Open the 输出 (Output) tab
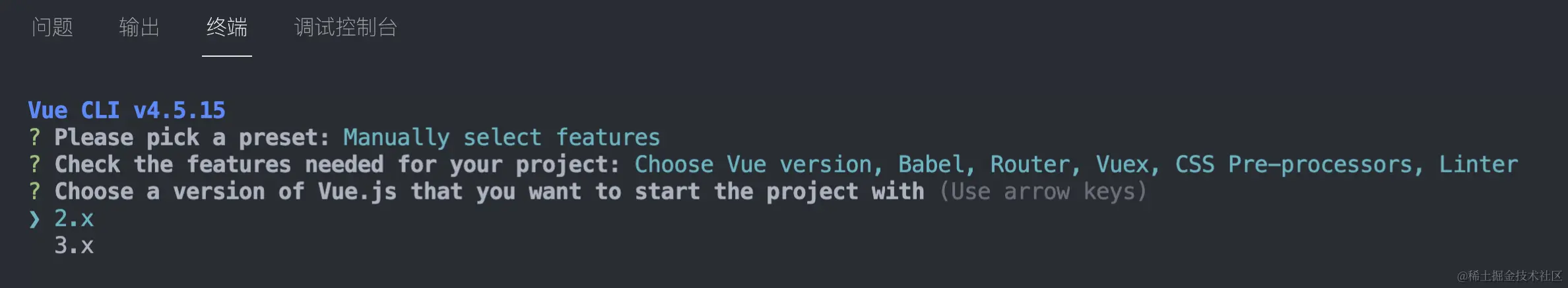This screenshot has height=288, width=1568. tap(139, 27)
